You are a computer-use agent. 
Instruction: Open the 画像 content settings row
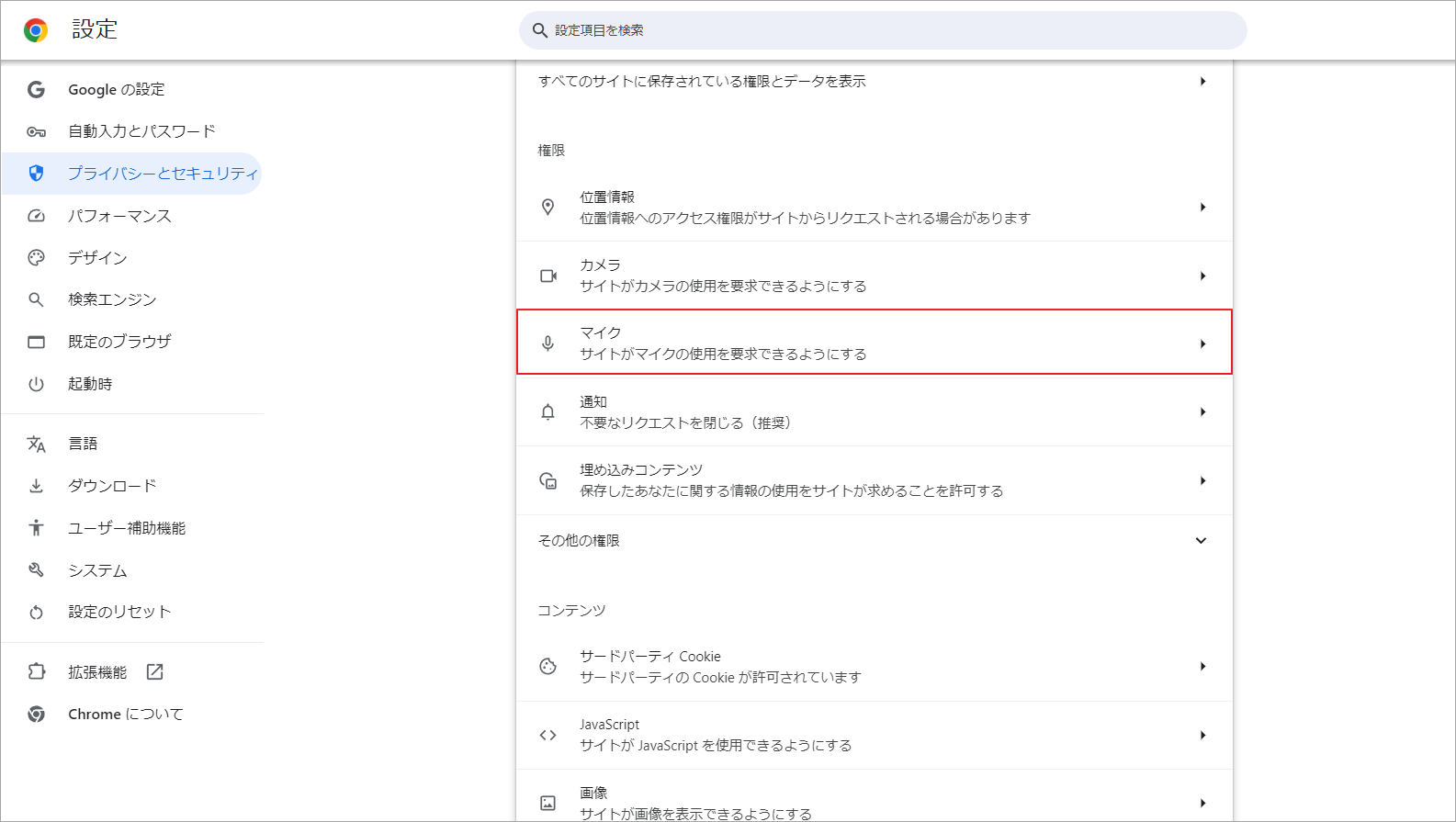(x=875, y=796)
